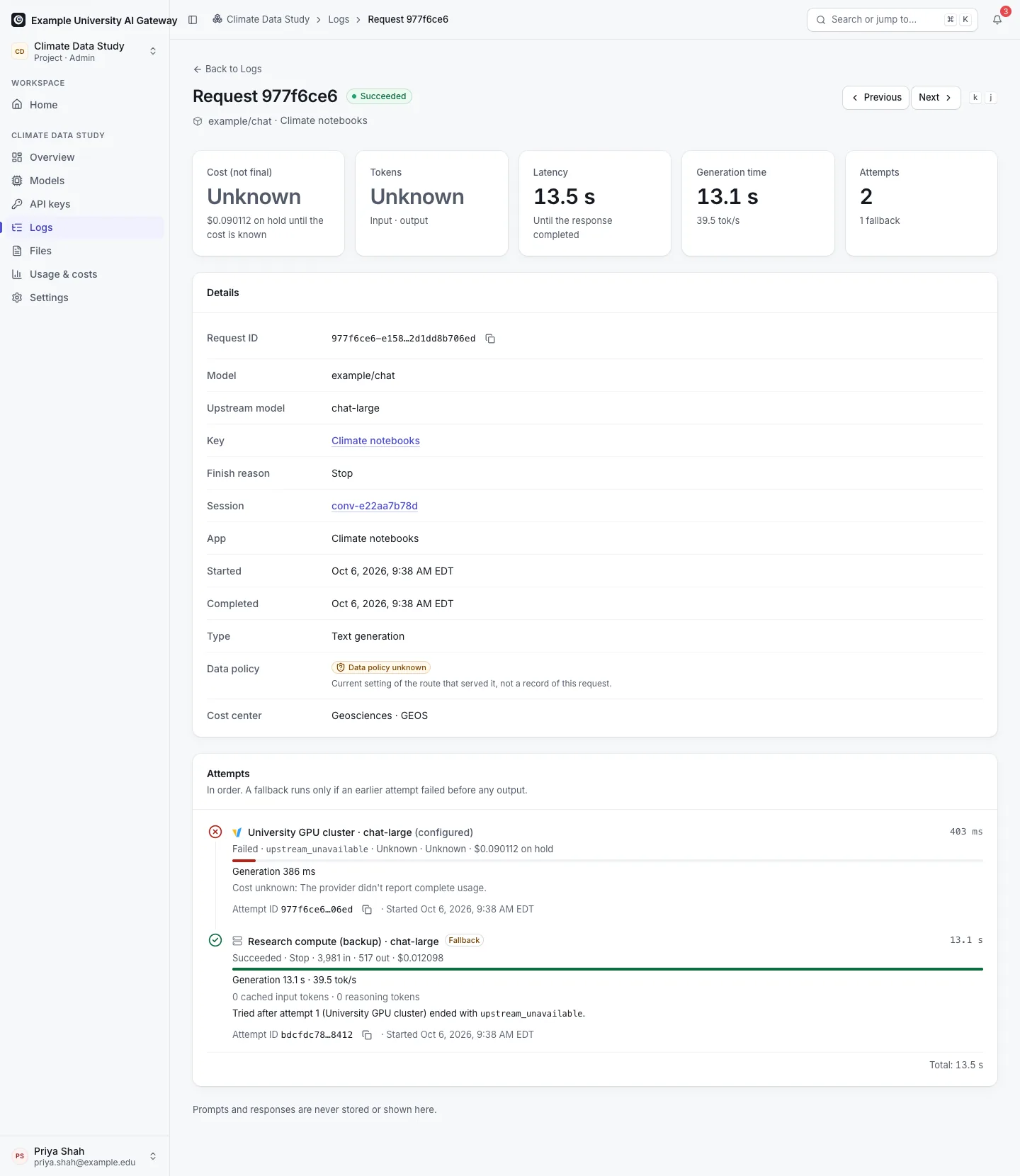Open session conv-e22aa7b78d
Image resolution: width=1020 pixels, height=1176 pixels.
(375, 506)
